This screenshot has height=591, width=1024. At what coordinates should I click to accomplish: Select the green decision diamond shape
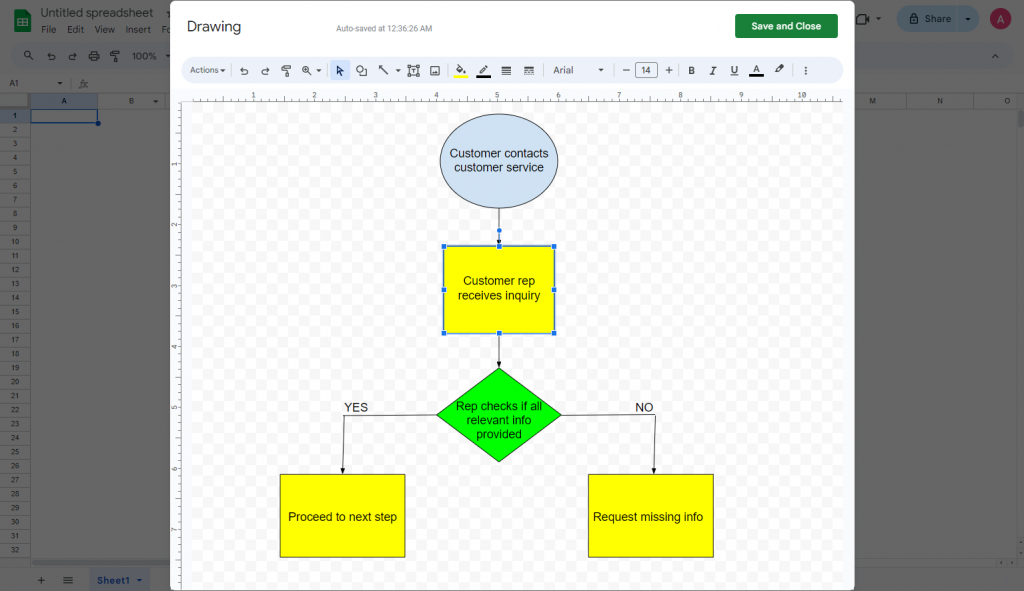[499, 415]
